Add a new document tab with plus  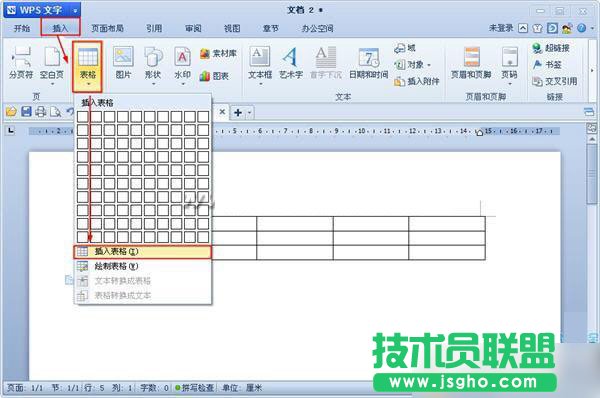click(238, 113)
